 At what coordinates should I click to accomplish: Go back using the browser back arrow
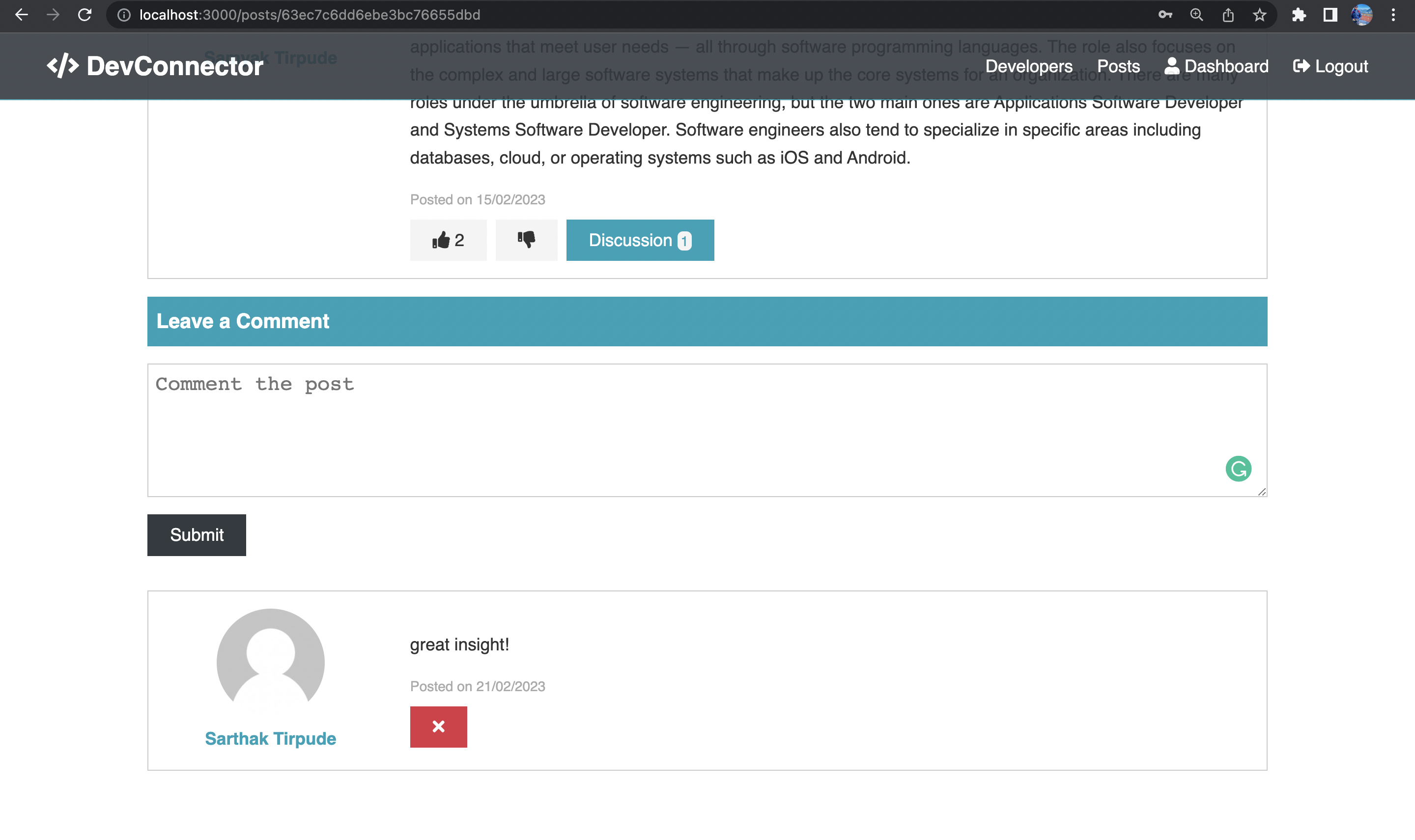[22, 15]
